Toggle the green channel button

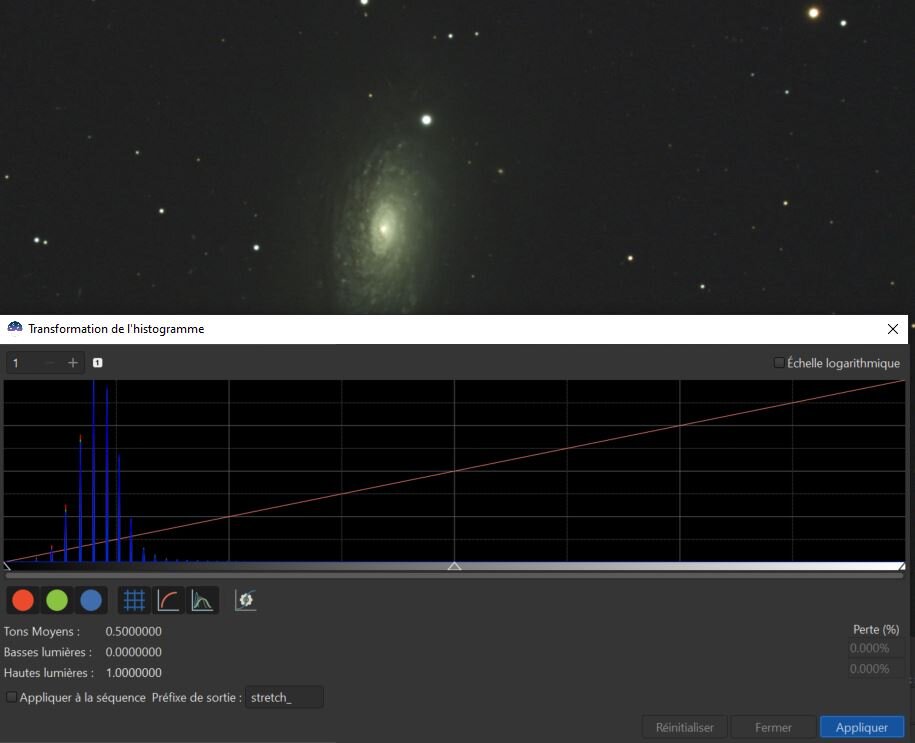(57, 600)
